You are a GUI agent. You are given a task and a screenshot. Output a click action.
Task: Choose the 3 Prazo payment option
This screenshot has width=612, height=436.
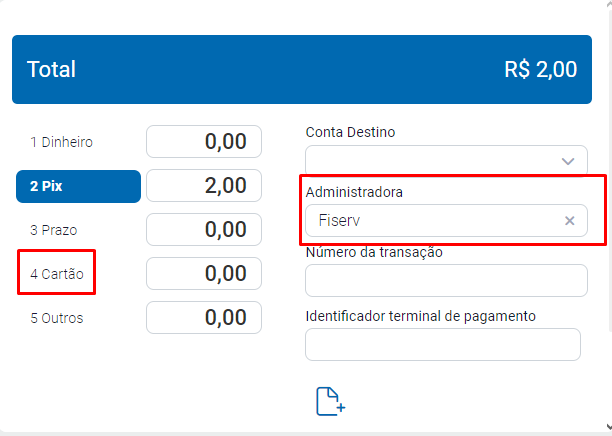pos(54,230)
